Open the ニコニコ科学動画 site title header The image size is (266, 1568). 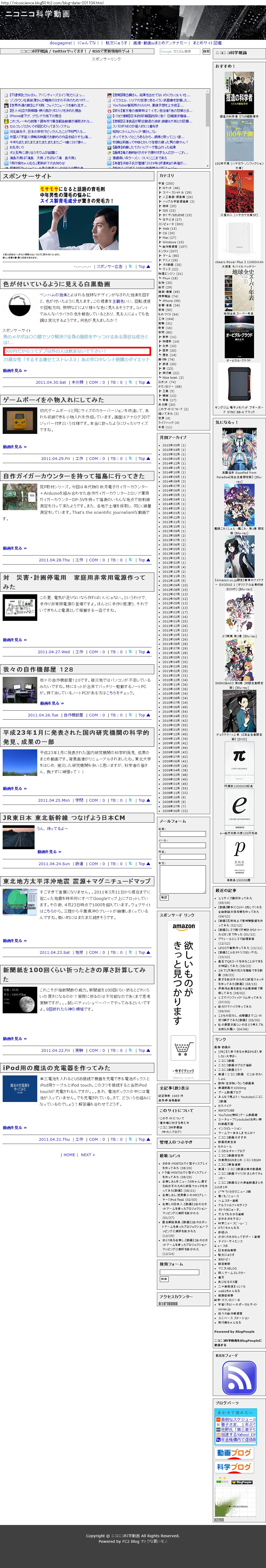[x=37, y=13]
